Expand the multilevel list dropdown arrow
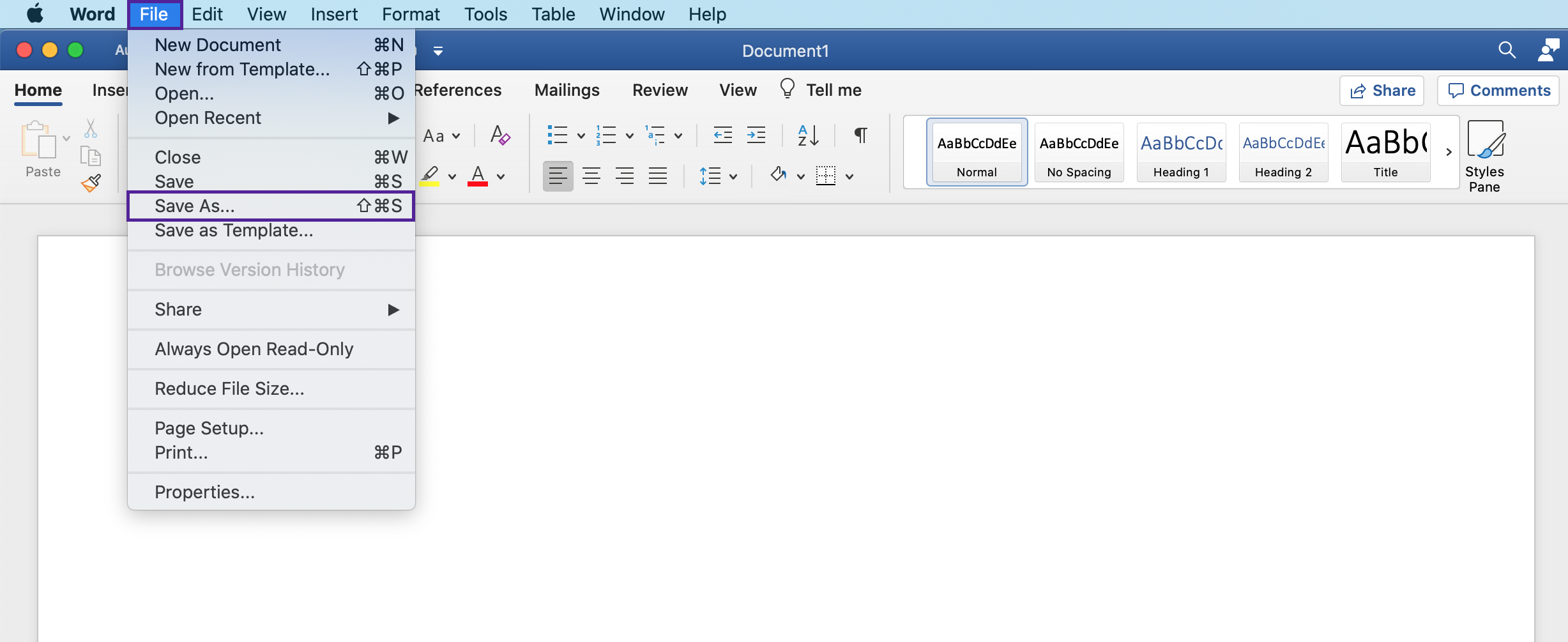 tap(679, 136)
